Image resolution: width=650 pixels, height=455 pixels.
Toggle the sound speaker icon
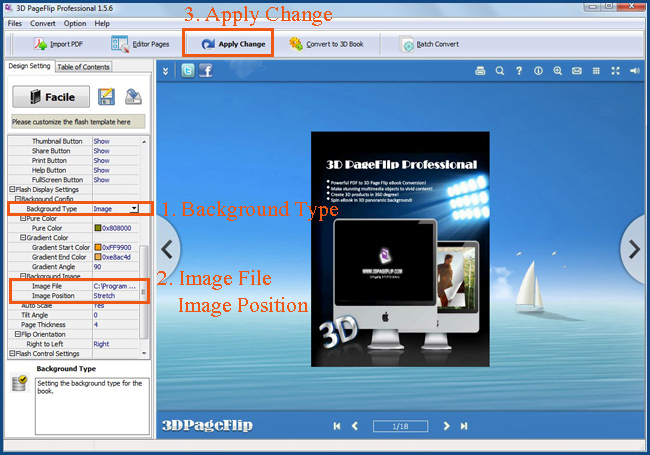[635, 71]
